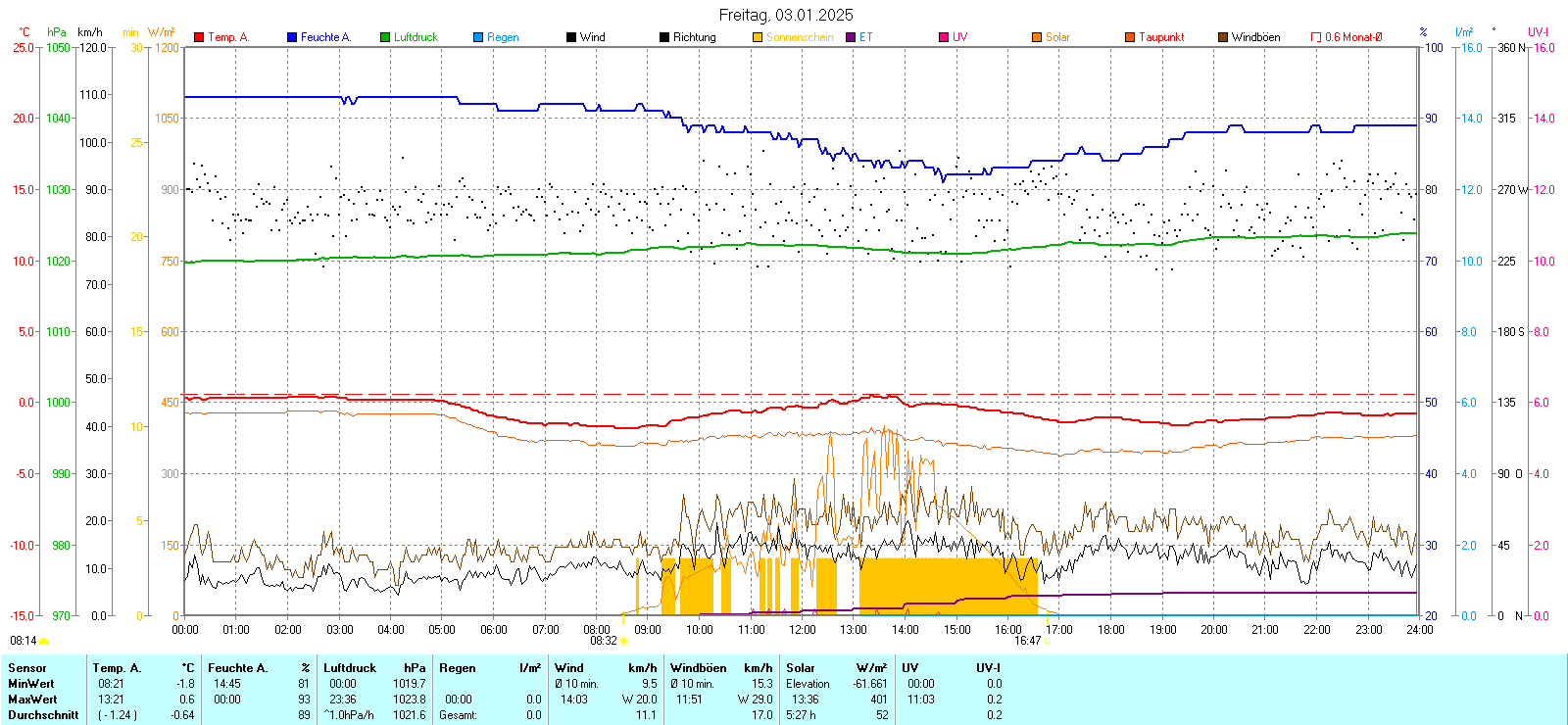The height and width of the screenshot is (725, 1568).
Task: Click the orange Solar legend square
Action: point(1037,37)
